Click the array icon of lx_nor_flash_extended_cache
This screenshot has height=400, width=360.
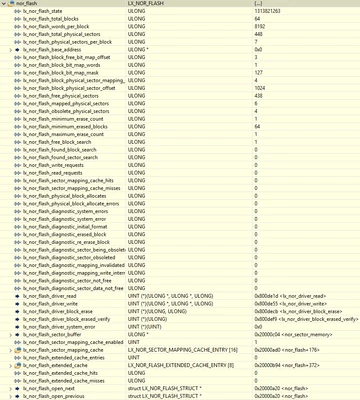17,365
